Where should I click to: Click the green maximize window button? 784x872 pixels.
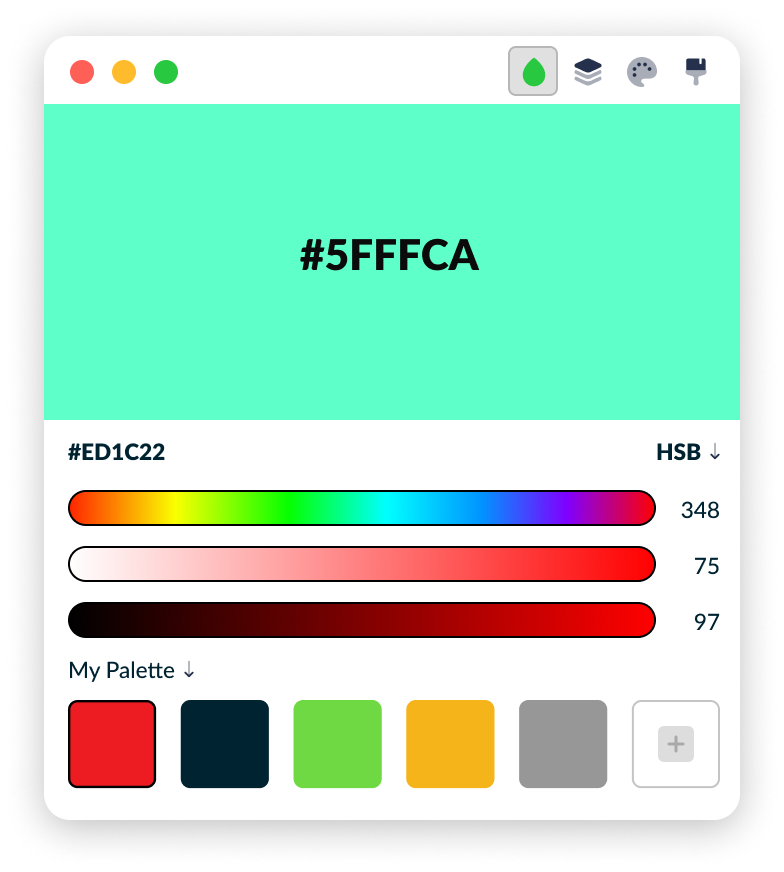pos(166,72)
